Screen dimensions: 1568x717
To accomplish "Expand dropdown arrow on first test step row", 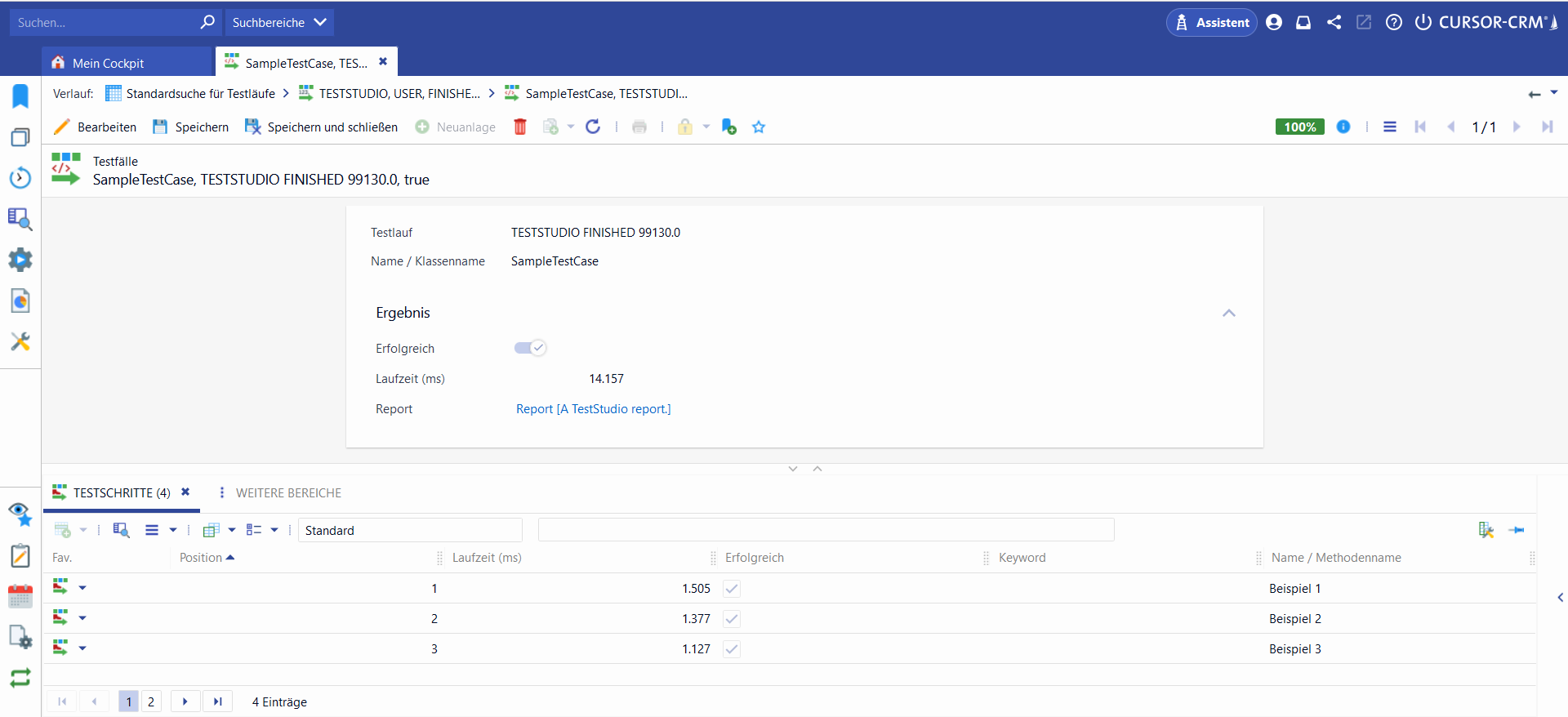I will coord(82,588).
